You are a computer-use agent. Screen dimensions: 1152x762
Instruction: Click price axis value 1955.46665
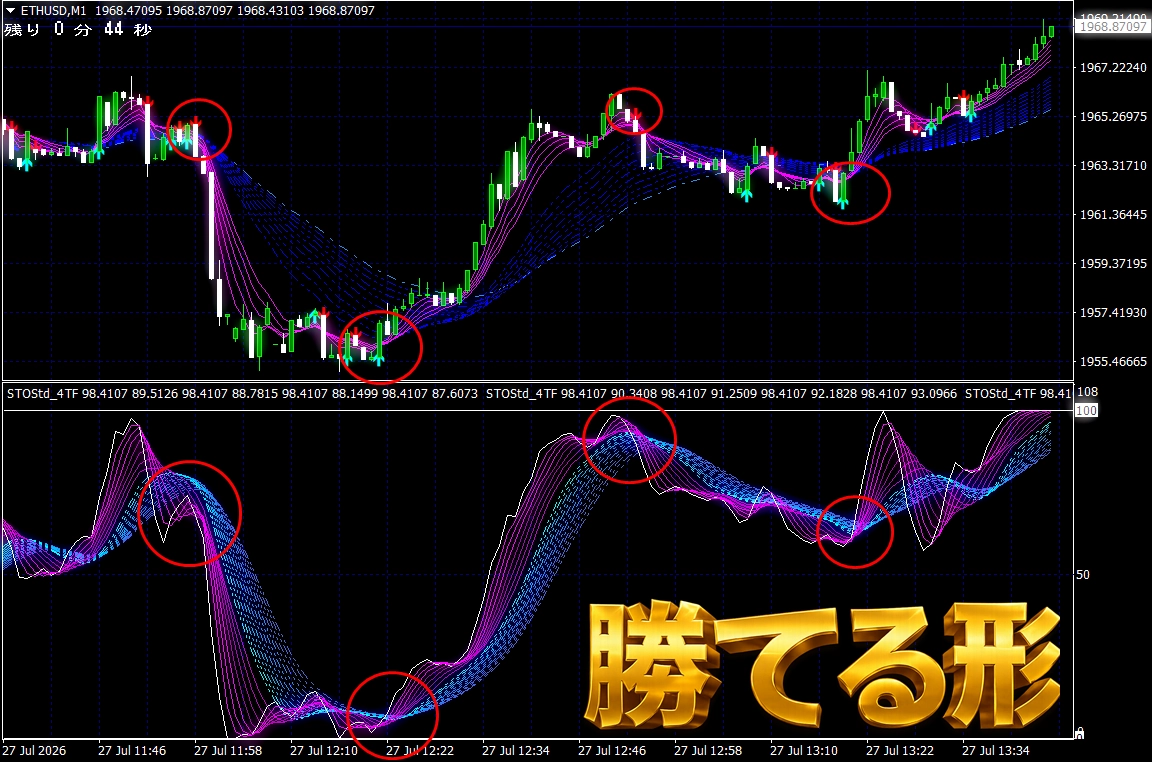pos(1112,362)
